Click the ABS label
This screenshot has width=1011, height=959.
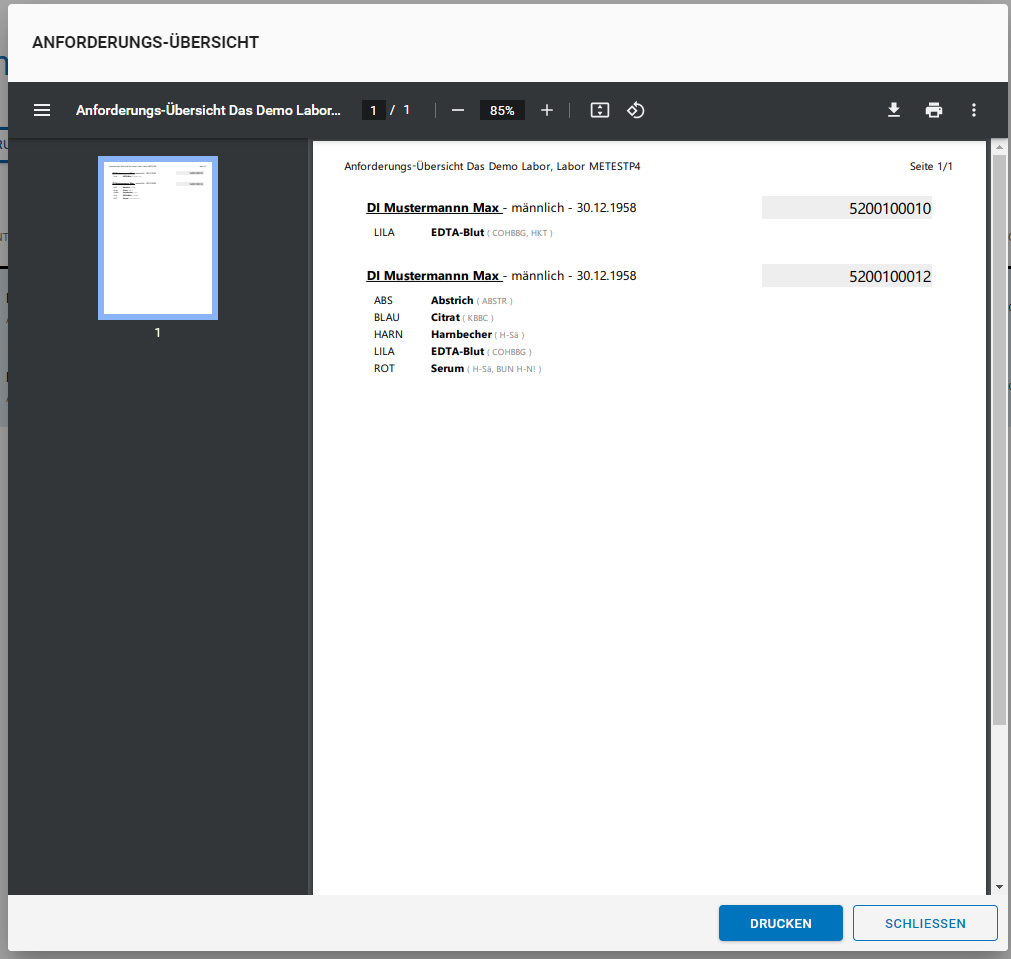pyautogui.click(x=383, y=301)
